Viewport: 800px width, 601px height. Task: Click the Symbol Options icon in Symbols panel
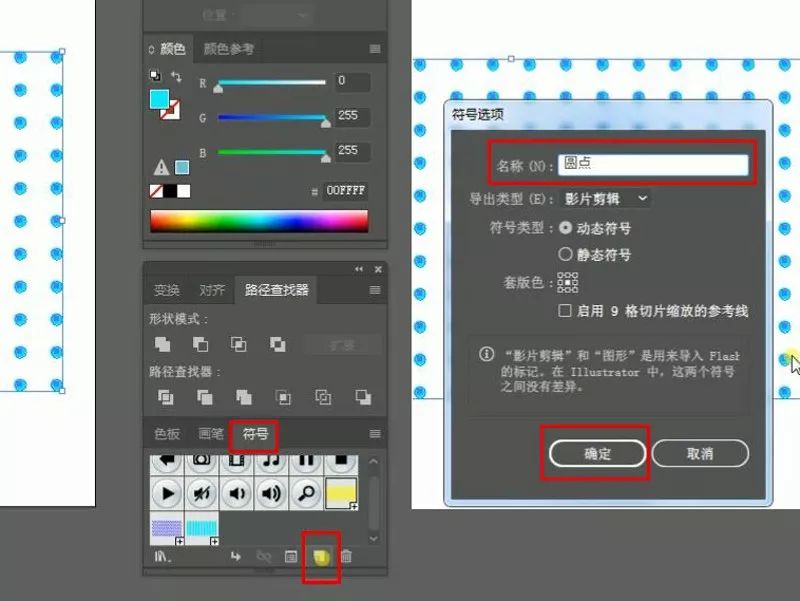[x=291, y=557]
